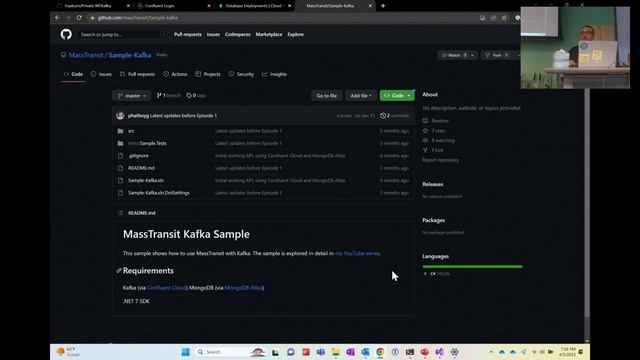Show hidden system tray icons chevron
640x360 pixels.
pos(491,352)
